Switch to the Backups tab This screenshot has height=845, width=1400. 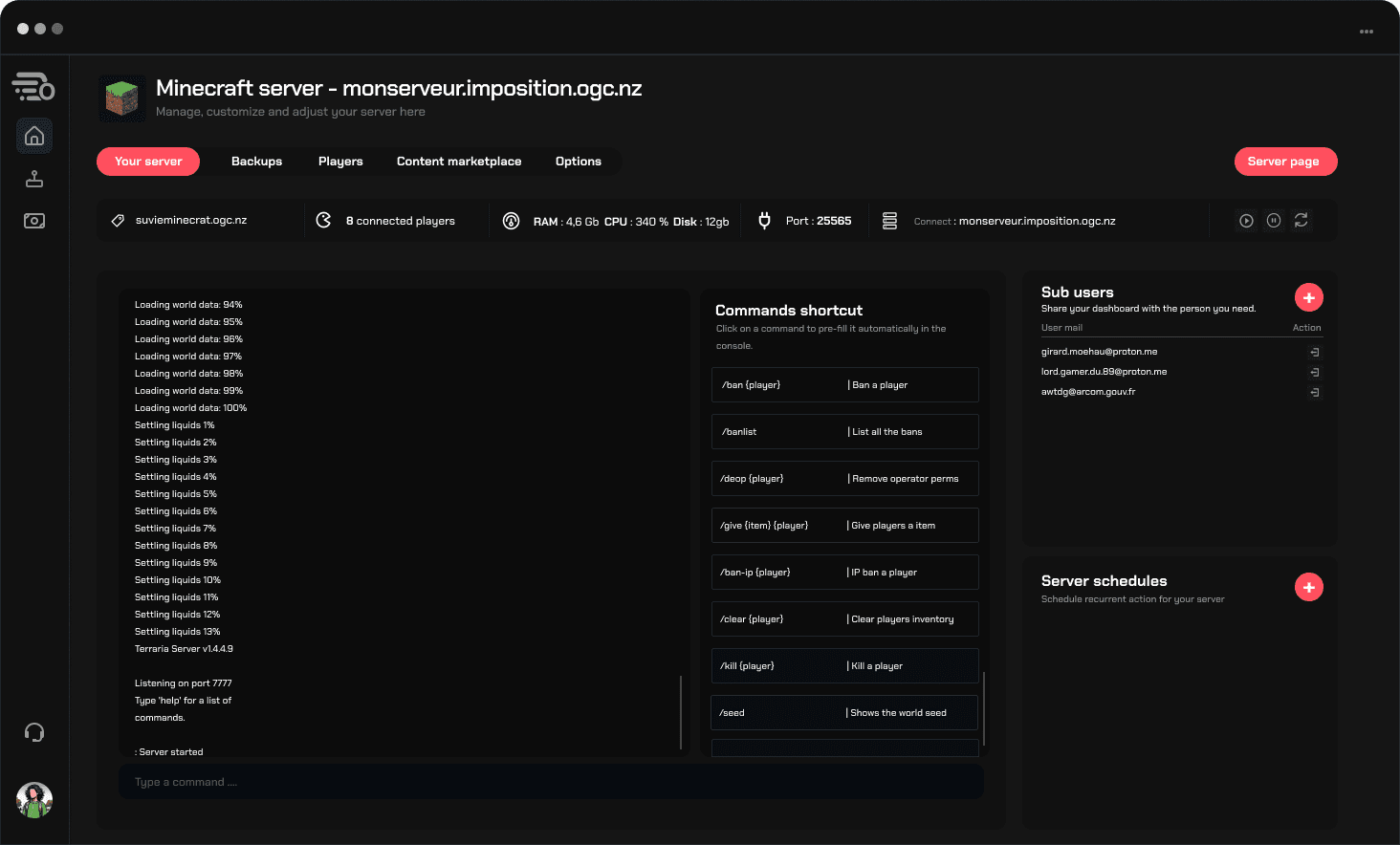tap(256, 162)
